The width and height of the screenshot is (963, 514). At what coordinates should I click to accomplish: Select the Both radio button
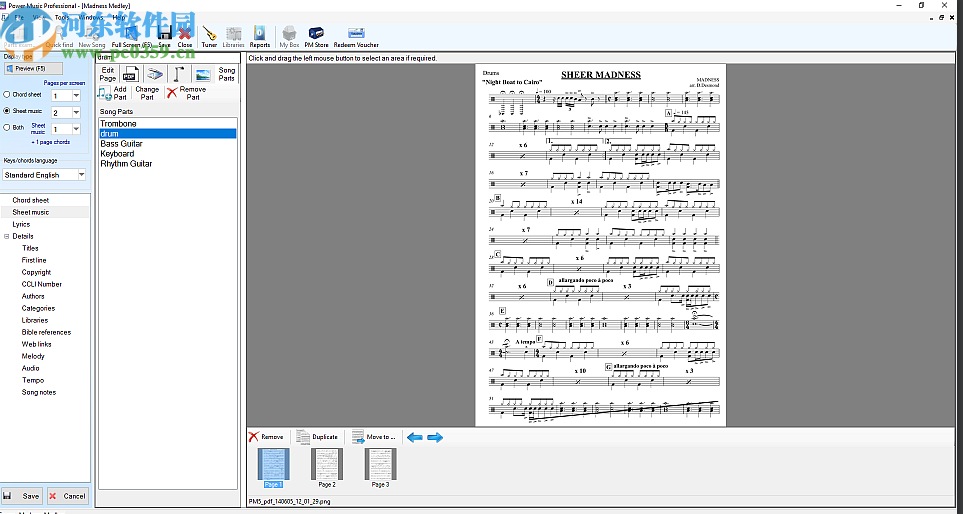coord(7,128)
